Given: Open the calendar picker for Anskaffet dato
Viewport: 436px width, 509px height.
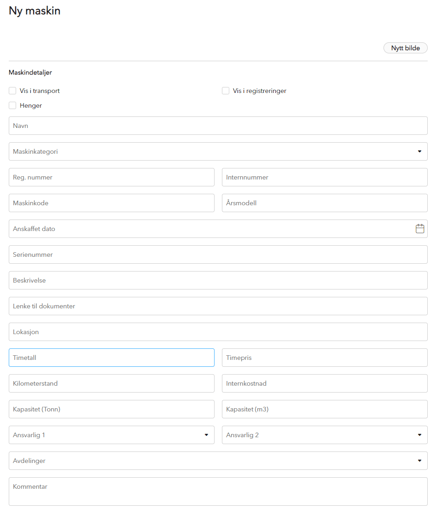Looking at the screenshot, I should [x=420, y=229].
